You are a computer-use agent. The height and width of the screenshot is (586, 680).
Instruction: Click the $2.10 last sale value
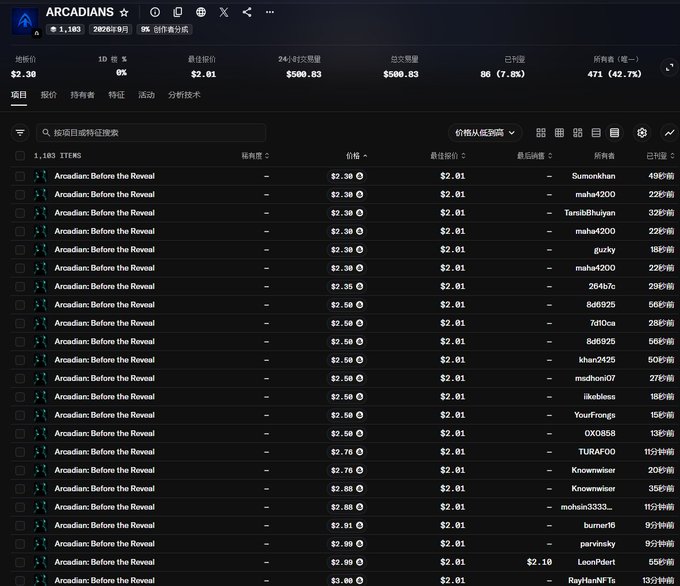tap(539, 562)
